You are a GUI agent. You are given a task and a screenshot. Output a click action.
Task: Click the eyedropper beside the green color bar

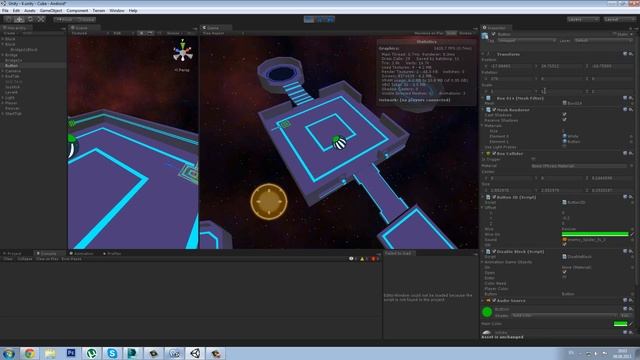[632, 234]
